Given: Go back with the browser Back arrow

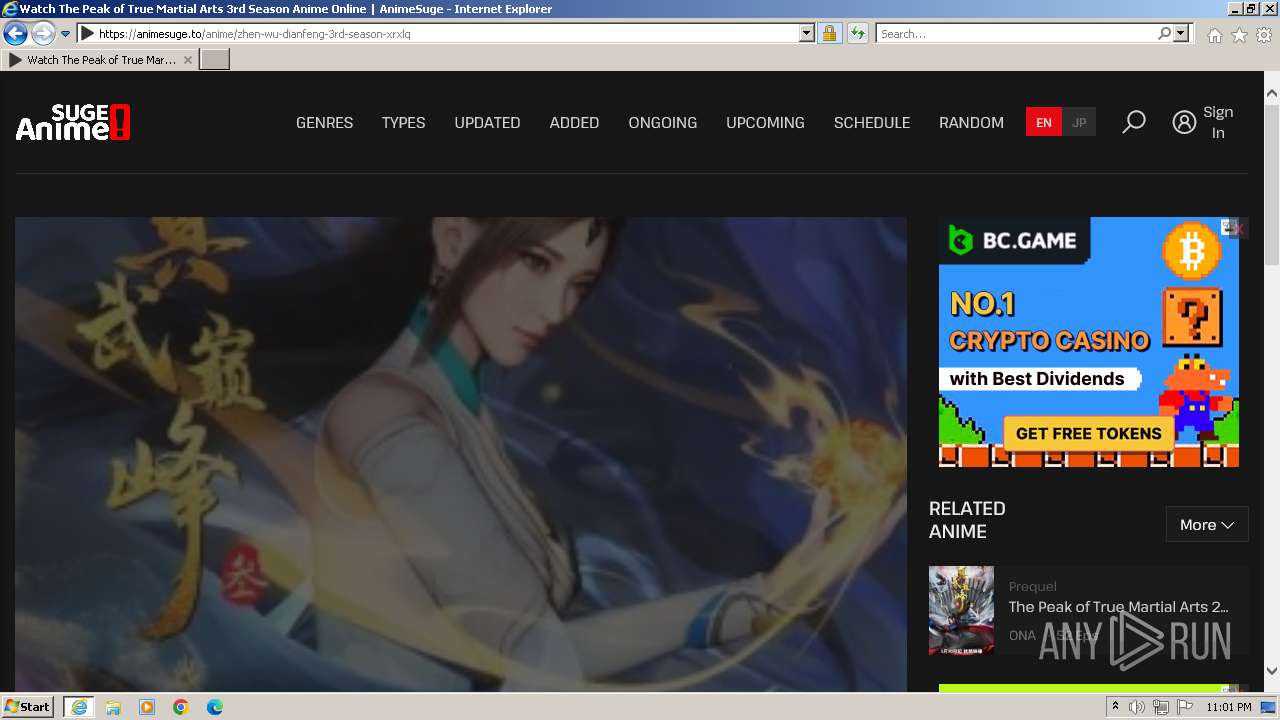Looking at the screenshot, I should (x=15, y=33).
